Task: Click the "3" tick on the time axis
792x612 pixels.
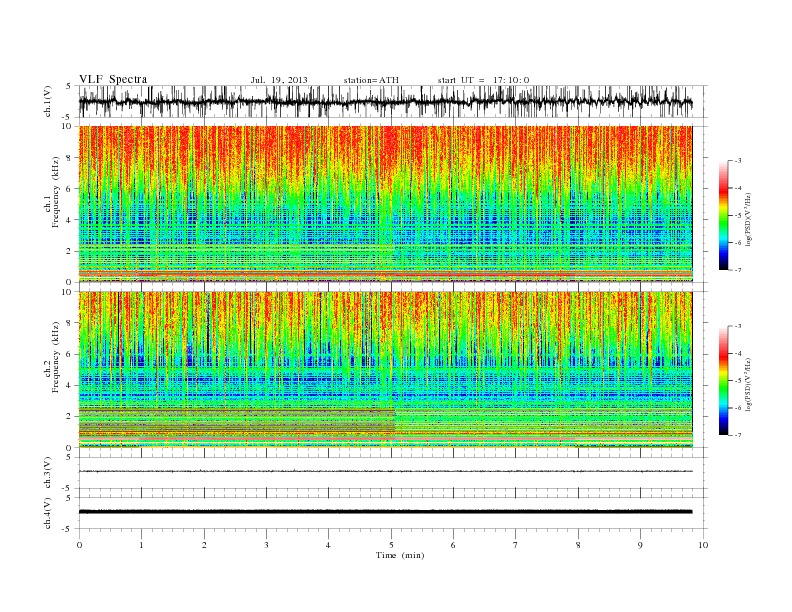Action: [x=266, y=545]
